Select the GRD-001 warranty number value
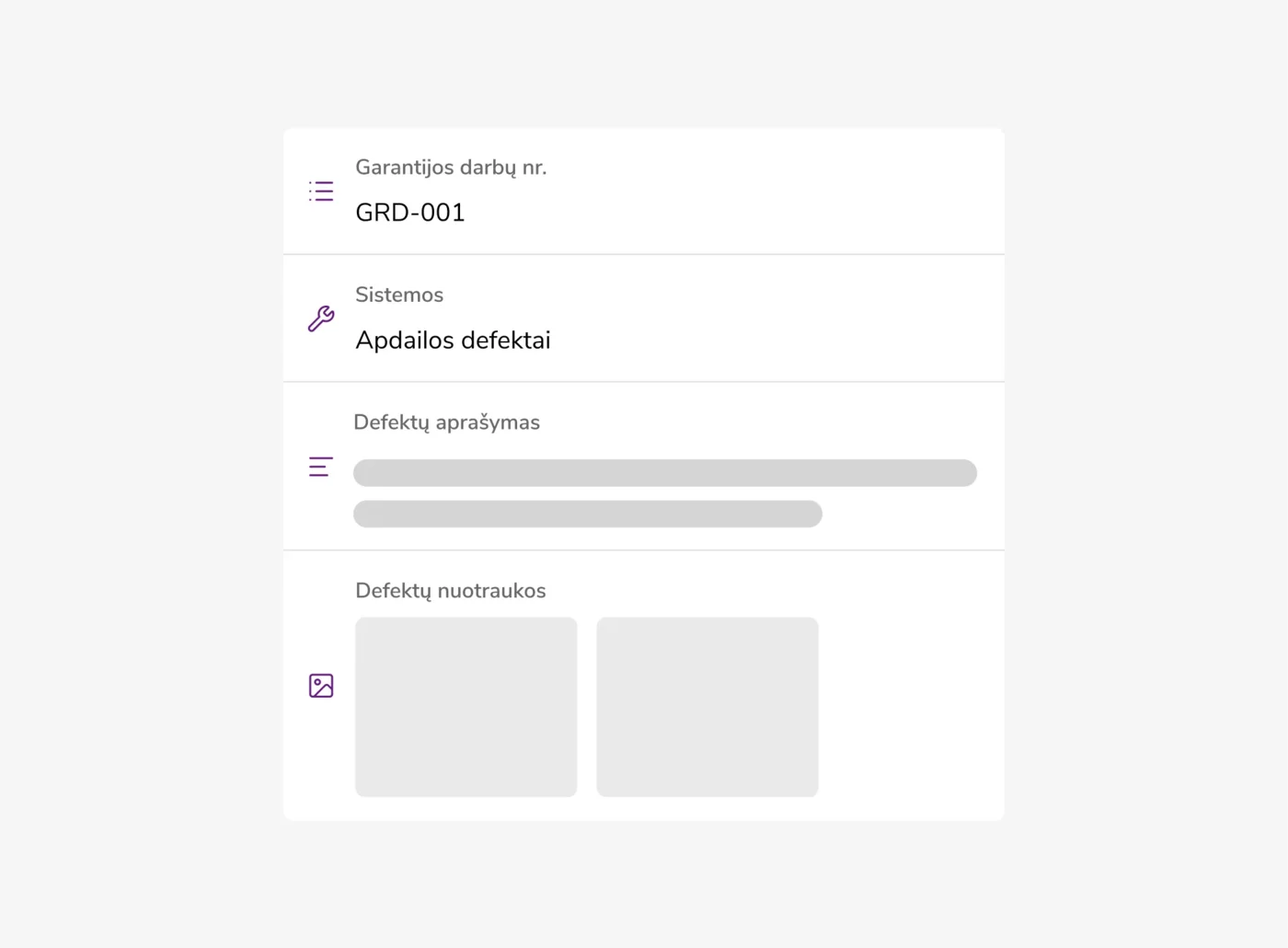Viewport: 1288px width, 948px height. coord(410,213)
